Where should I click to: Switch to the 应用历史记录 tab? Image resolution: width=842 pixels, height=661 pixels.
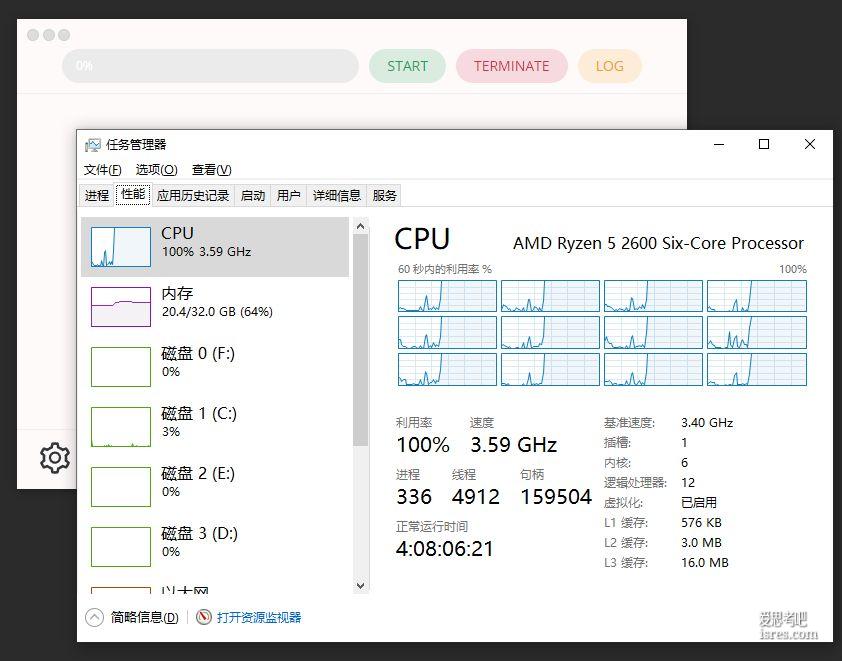(193, 195)
